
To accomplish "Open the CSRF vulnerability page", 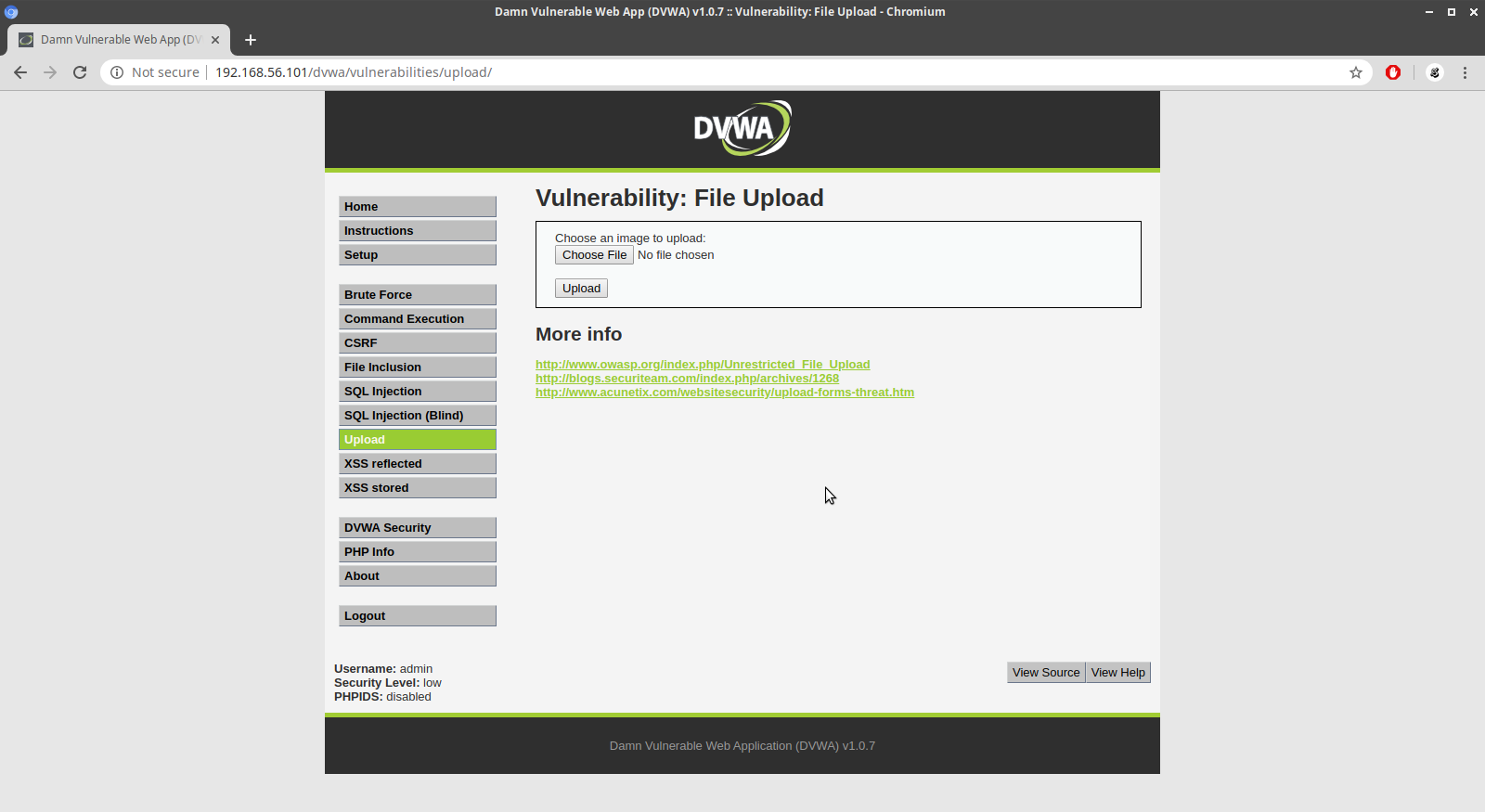I will (418, 343).
